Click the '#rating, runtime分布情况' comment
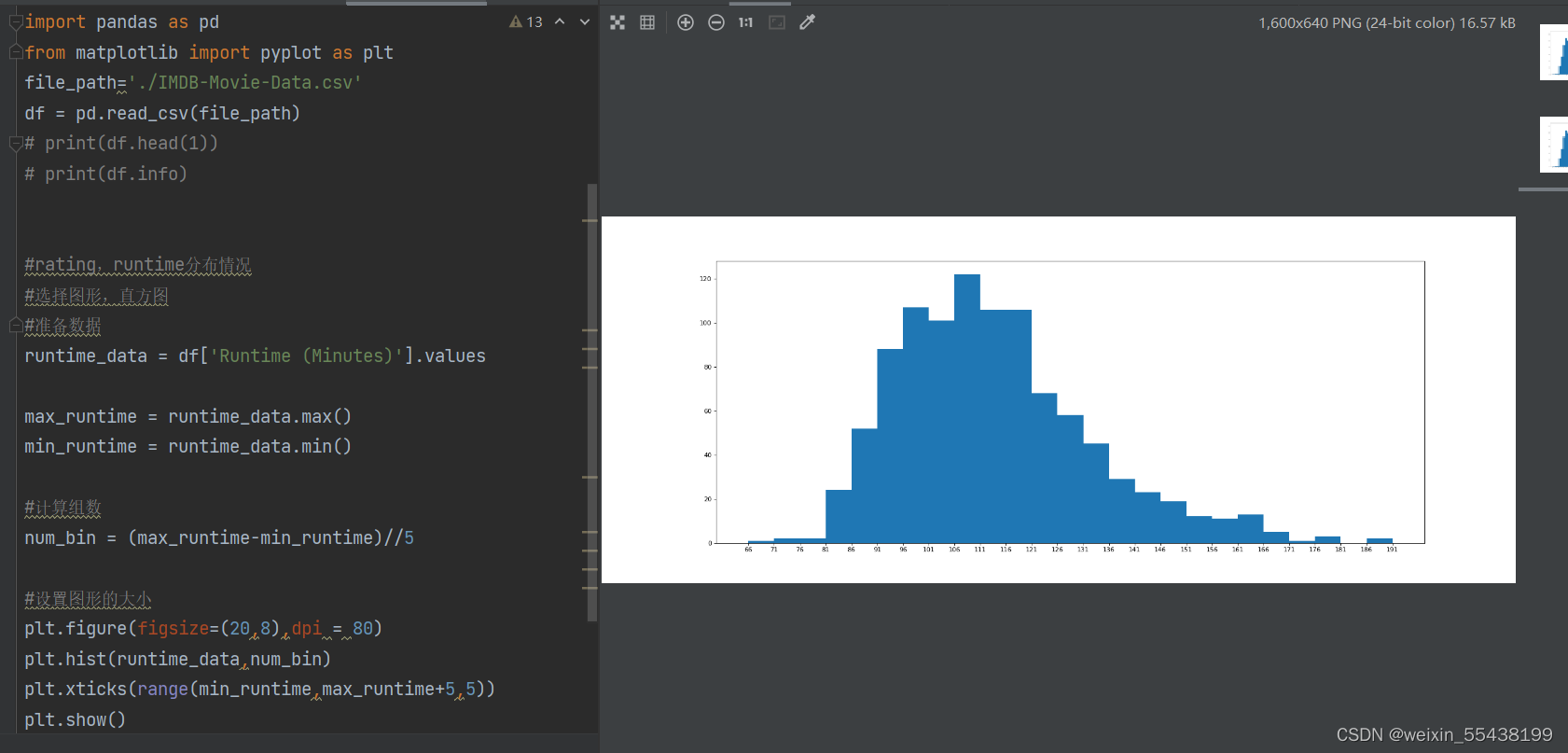 [138, 265]
